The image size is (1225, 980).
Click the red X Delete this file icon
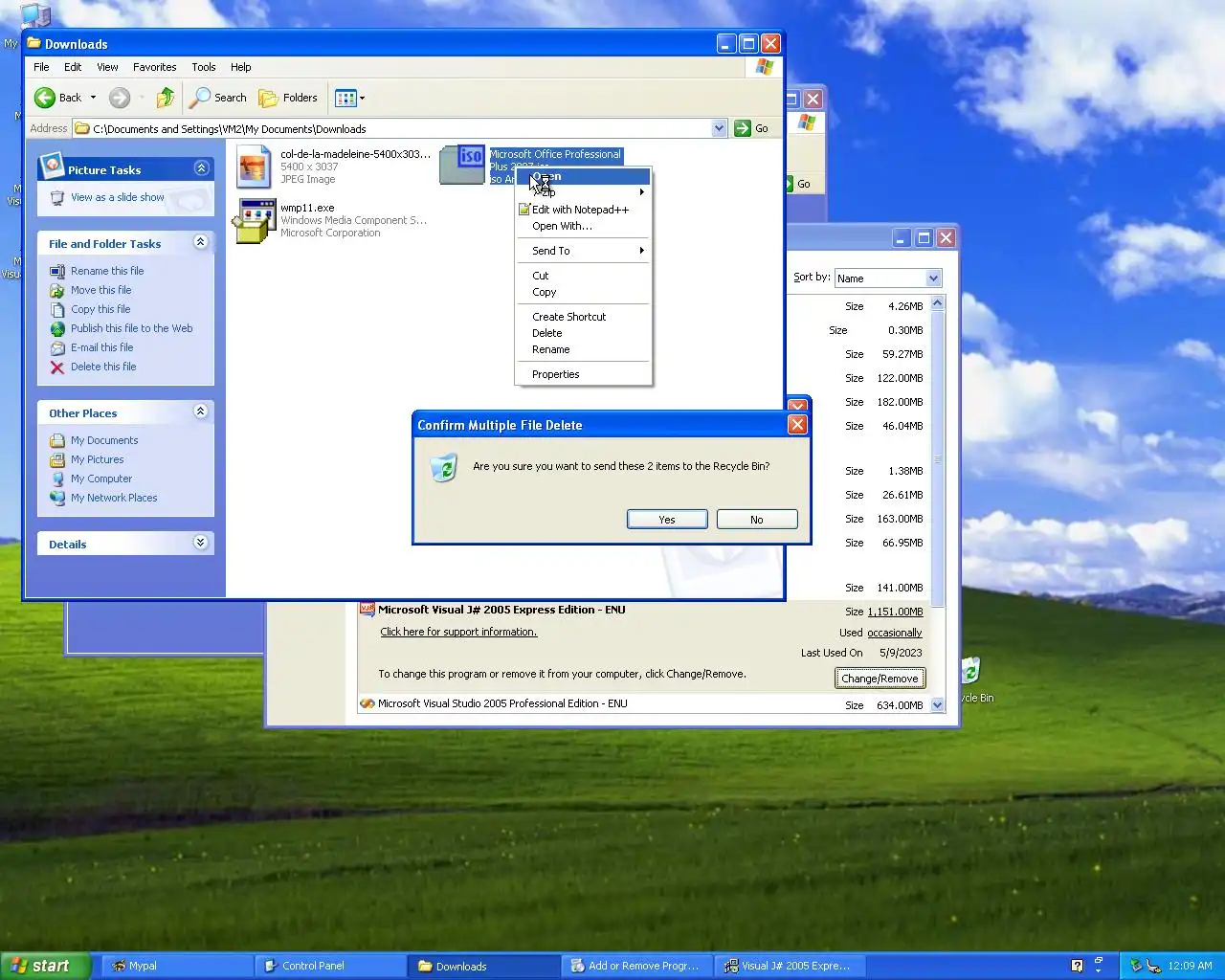[x=57, y=367]
